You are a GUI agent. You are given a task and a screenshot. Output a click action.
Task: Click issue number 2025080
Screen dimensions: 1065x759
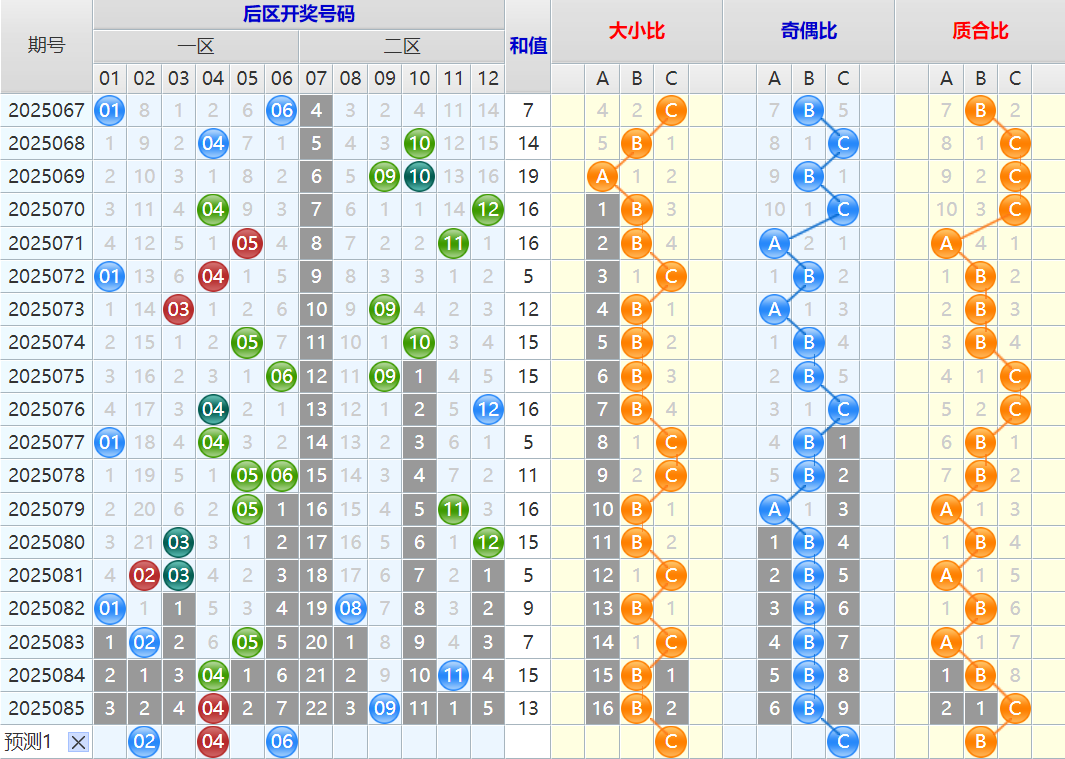click(x=46, y=542)
